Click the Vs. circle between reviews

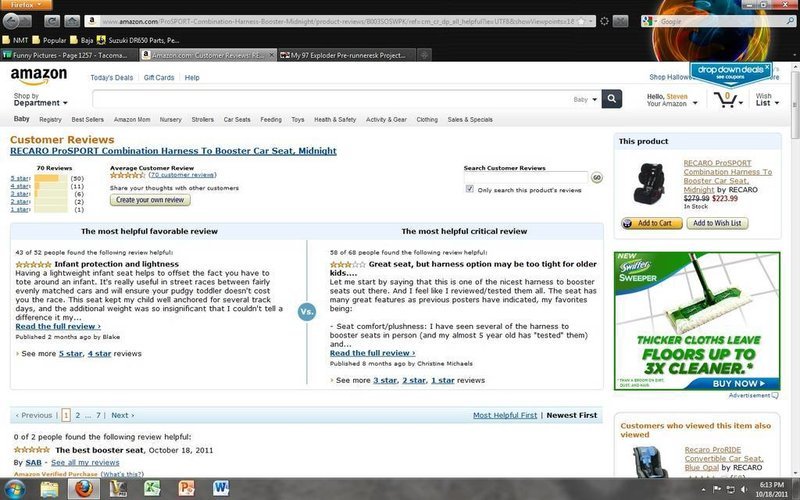(x=307, y=312)
